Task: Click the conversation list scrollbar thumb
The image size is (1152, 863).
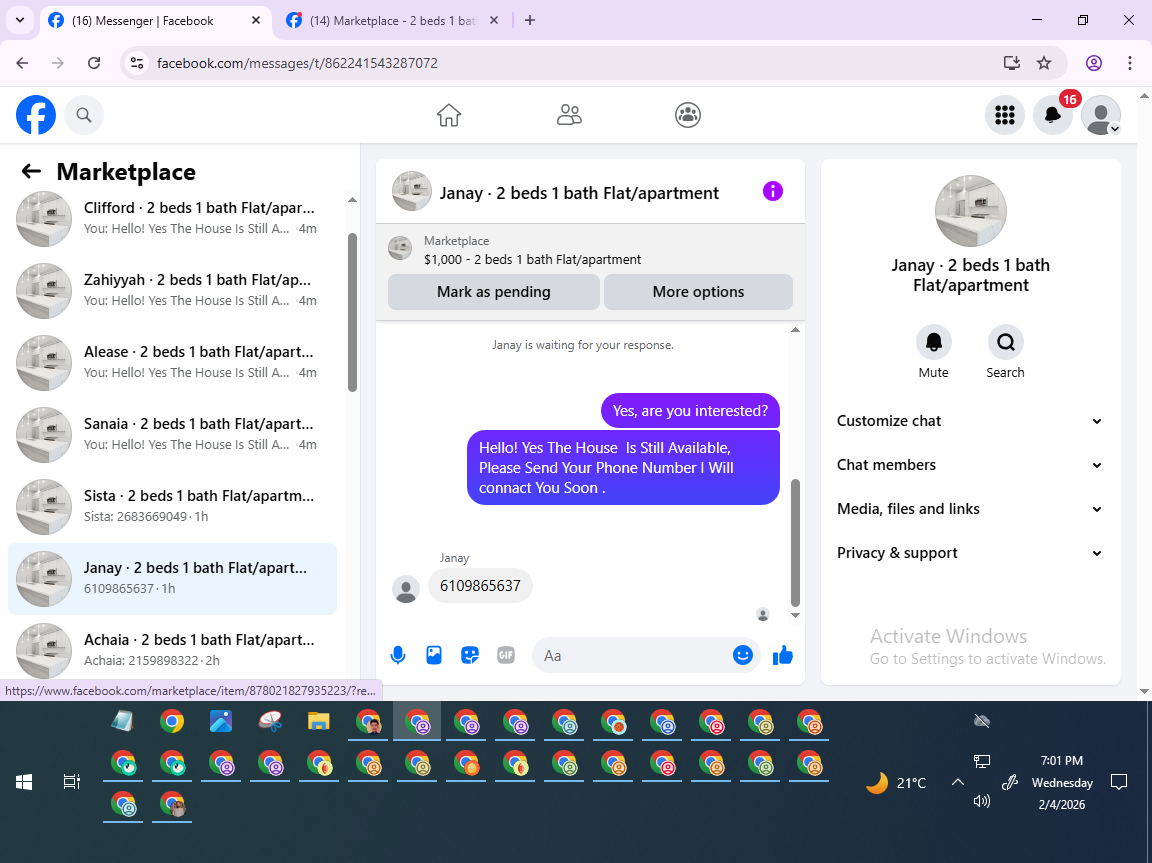Action: pyautogui.click(x=352, y=312)
